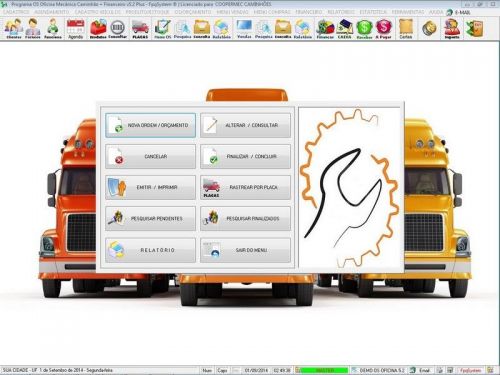500x375 pixels.
Task: Click the Sair do Menu button
Action: pos(245,250)
